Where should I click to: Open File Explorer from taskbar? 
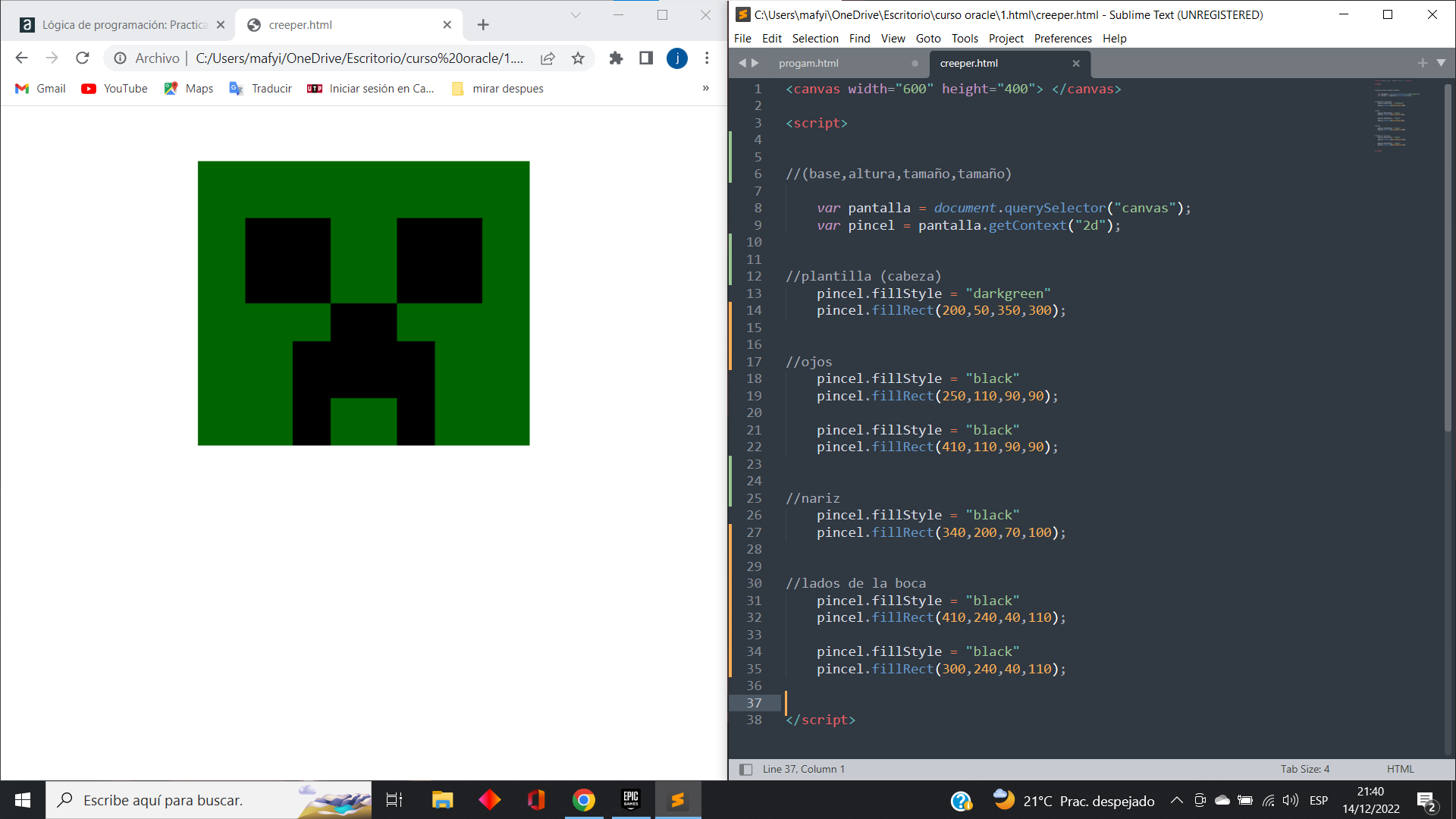(442, 800)
